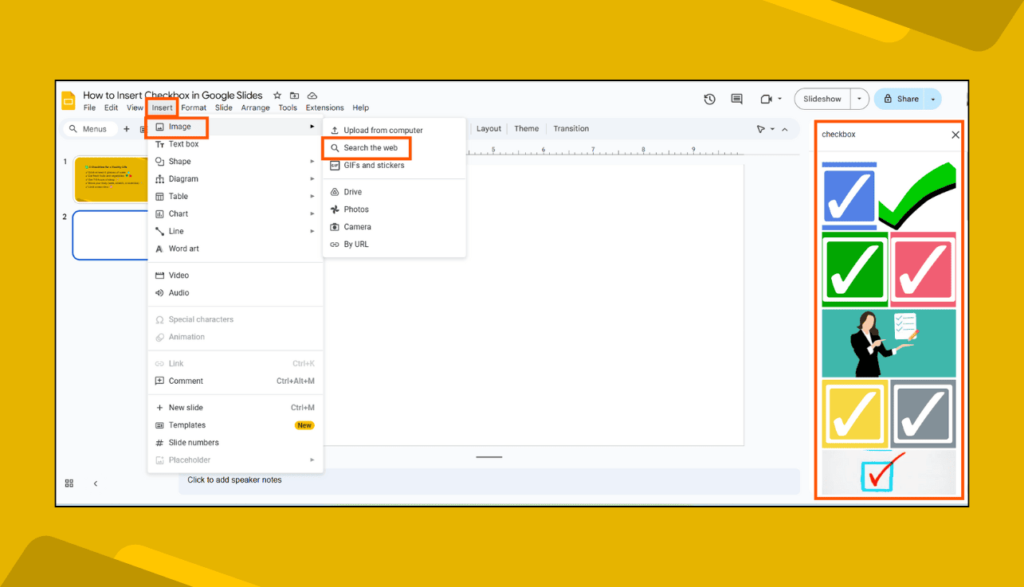Insert Audio

(x=235, y=293)
